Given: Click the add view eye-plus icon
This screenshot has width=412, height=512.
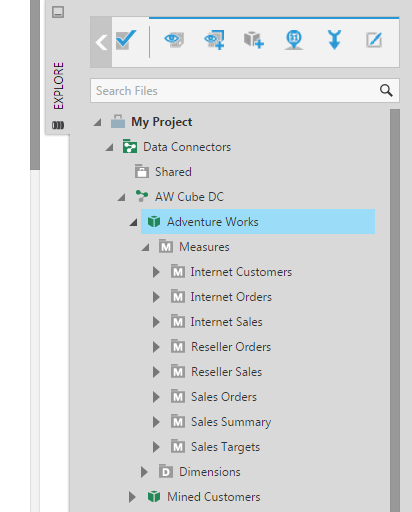Looking at the screenshot, I should tap(214, 40).
